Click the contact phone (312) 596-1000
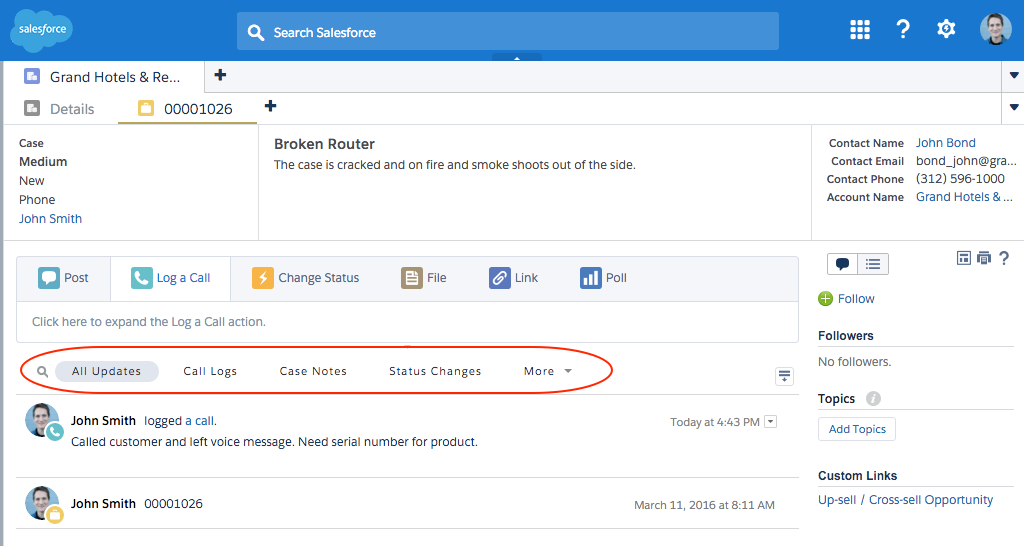1024x546 pixels. (960, 179)
